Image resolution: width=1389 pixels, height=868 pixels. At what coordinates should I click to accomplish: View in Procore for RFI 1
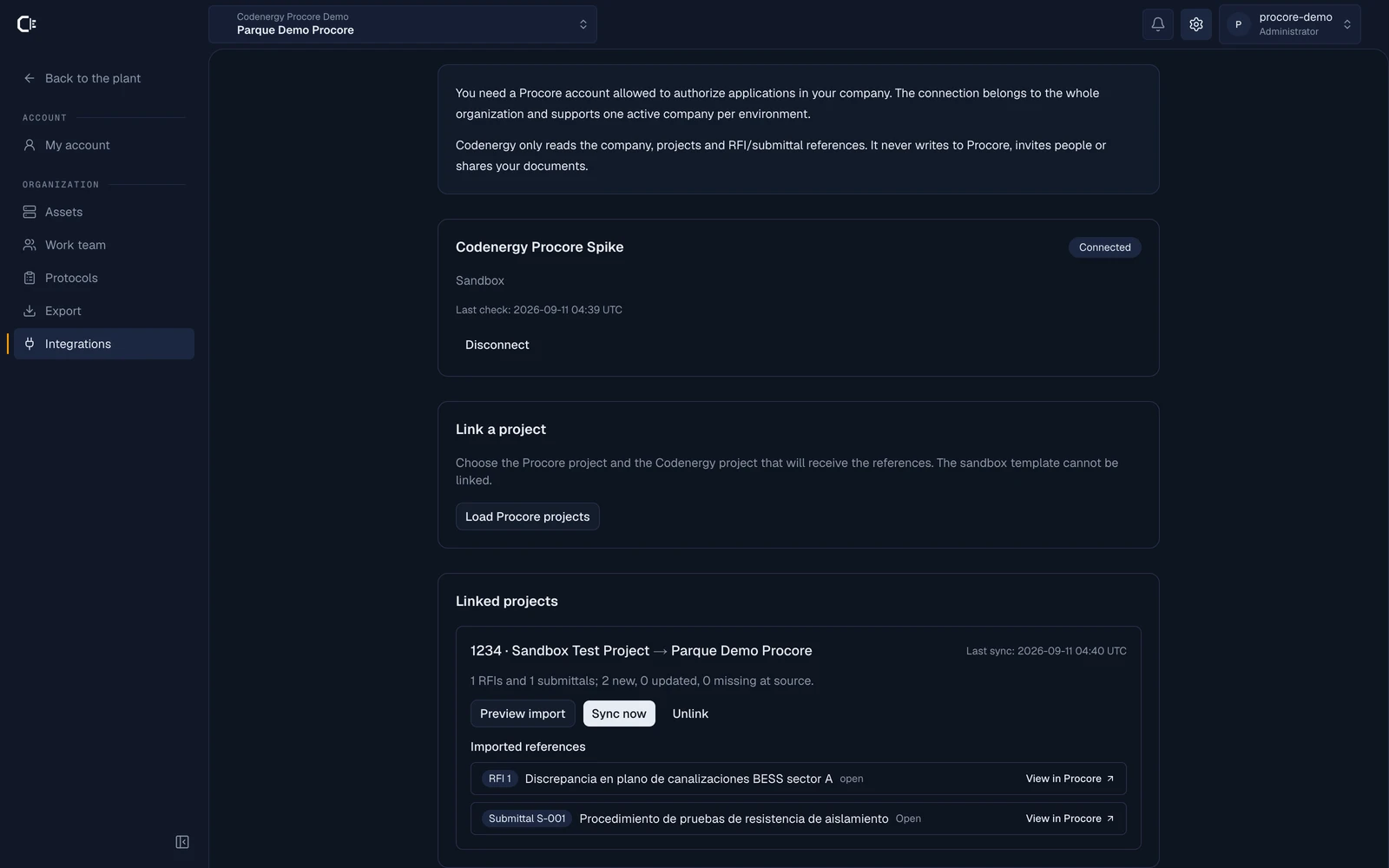[x=1070, y=779]
